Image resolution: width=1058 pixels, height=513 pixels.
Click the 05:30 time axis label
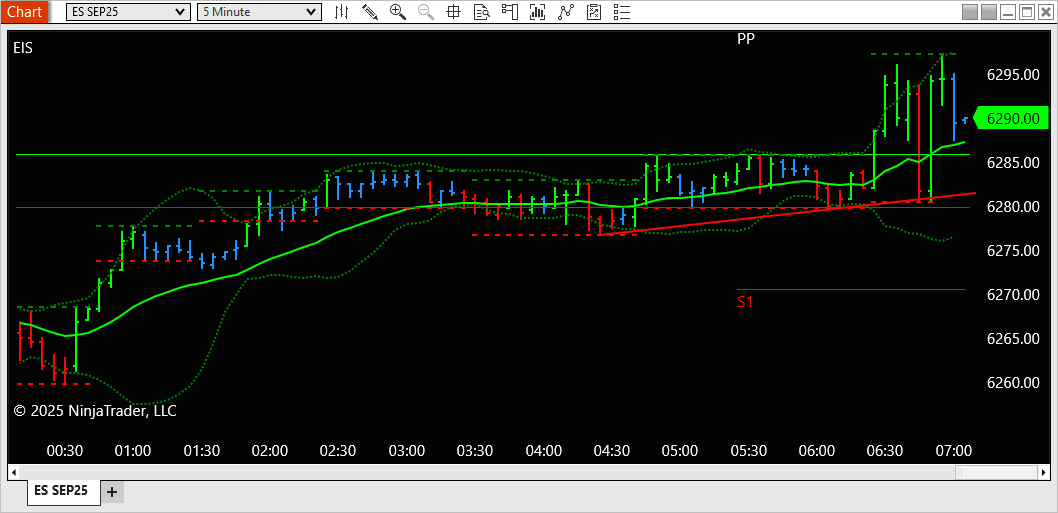748,450
